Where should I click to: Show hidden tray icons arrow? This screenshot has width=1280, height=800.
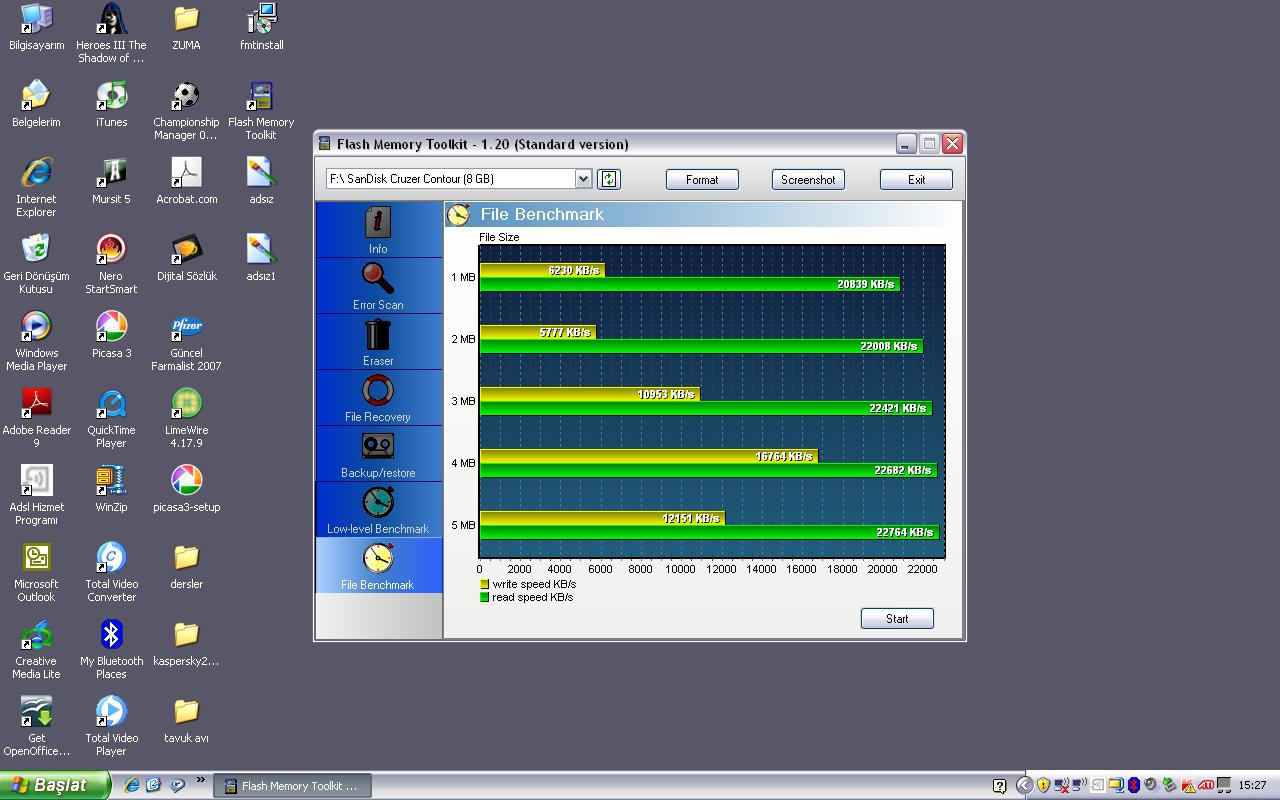click(x=1024, y=786)
